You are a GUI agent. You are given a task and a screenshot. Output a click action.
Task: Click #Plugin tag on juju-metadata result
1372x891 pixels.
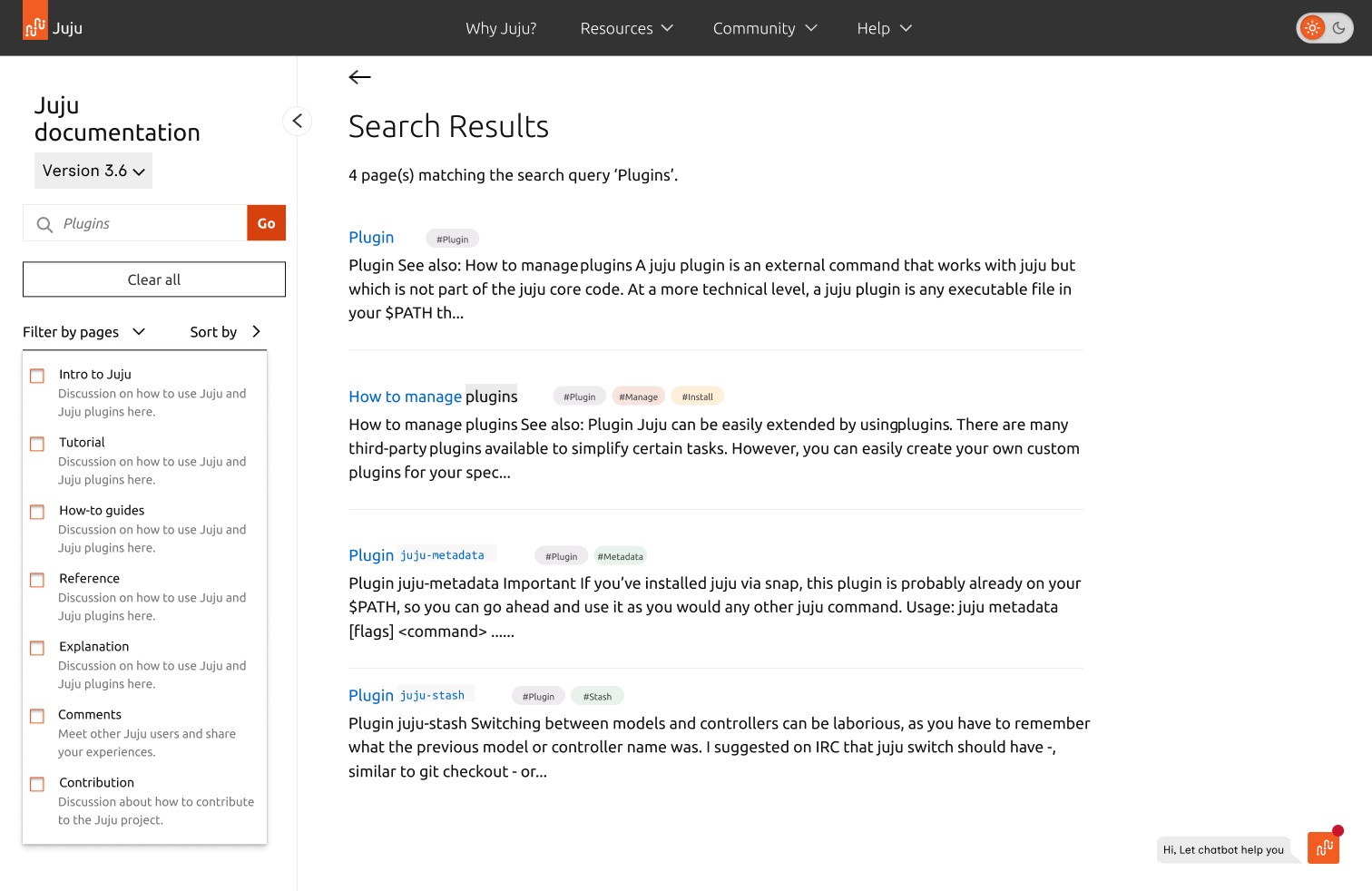click(561, 556)
